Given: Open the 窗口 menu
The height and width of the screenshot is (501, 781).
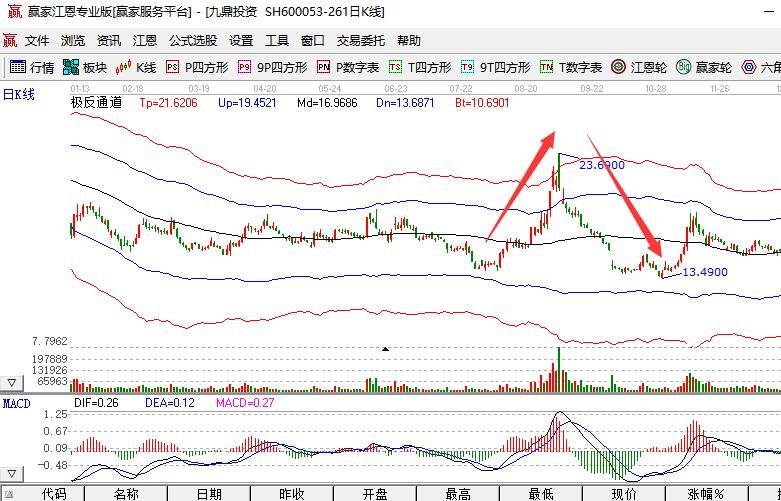Looking at the screenshot, I should pyautogui.click(x=313, y=40).
